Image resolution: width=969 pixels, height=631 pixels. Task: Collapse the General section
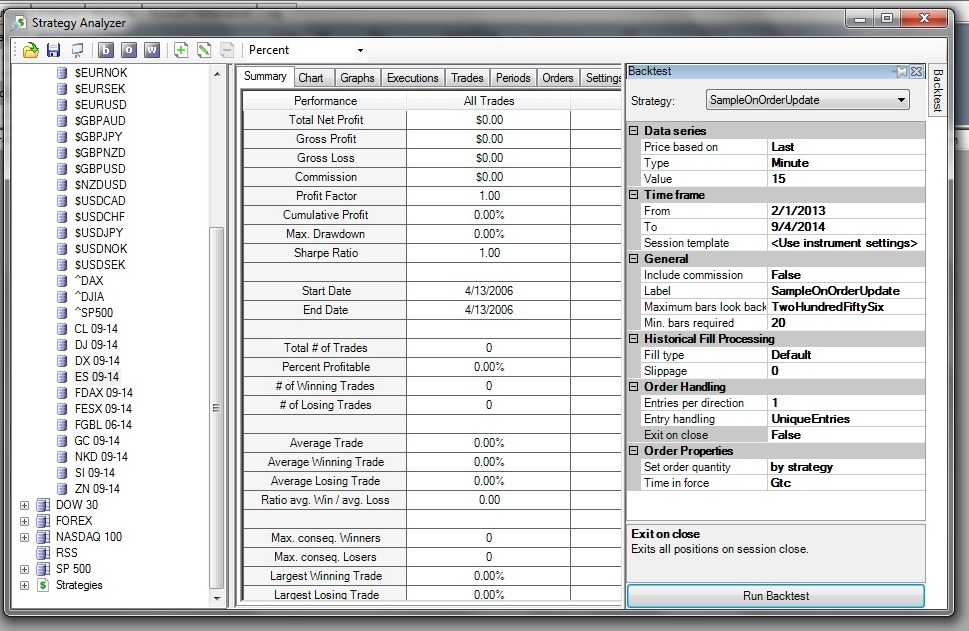pyautogui.click(x=633, y=259)
